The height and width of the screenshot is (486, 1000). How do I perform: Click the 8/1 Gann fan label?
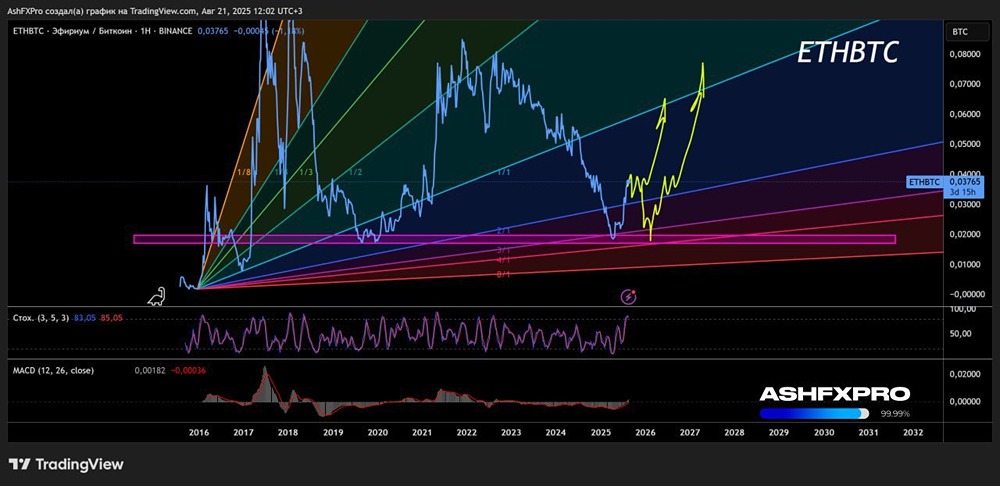tap(504, 274)
